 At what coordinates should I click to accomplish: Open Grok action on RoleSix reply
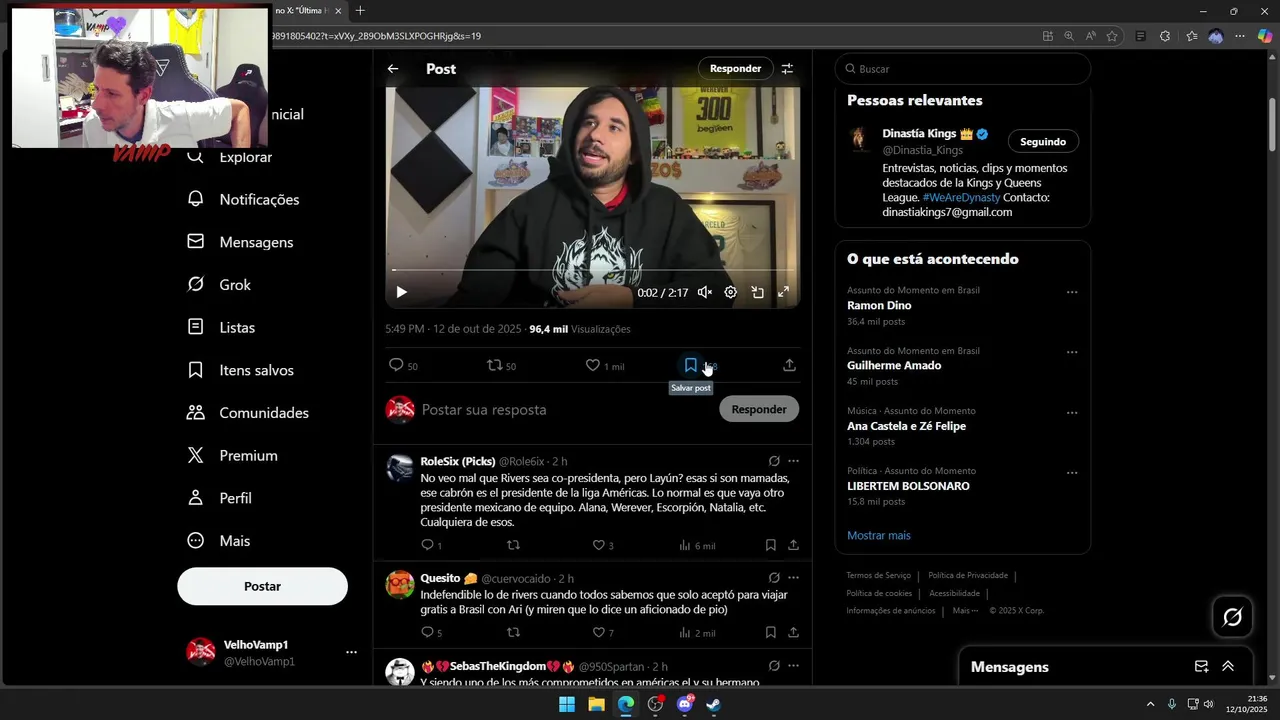click(774, 461)
